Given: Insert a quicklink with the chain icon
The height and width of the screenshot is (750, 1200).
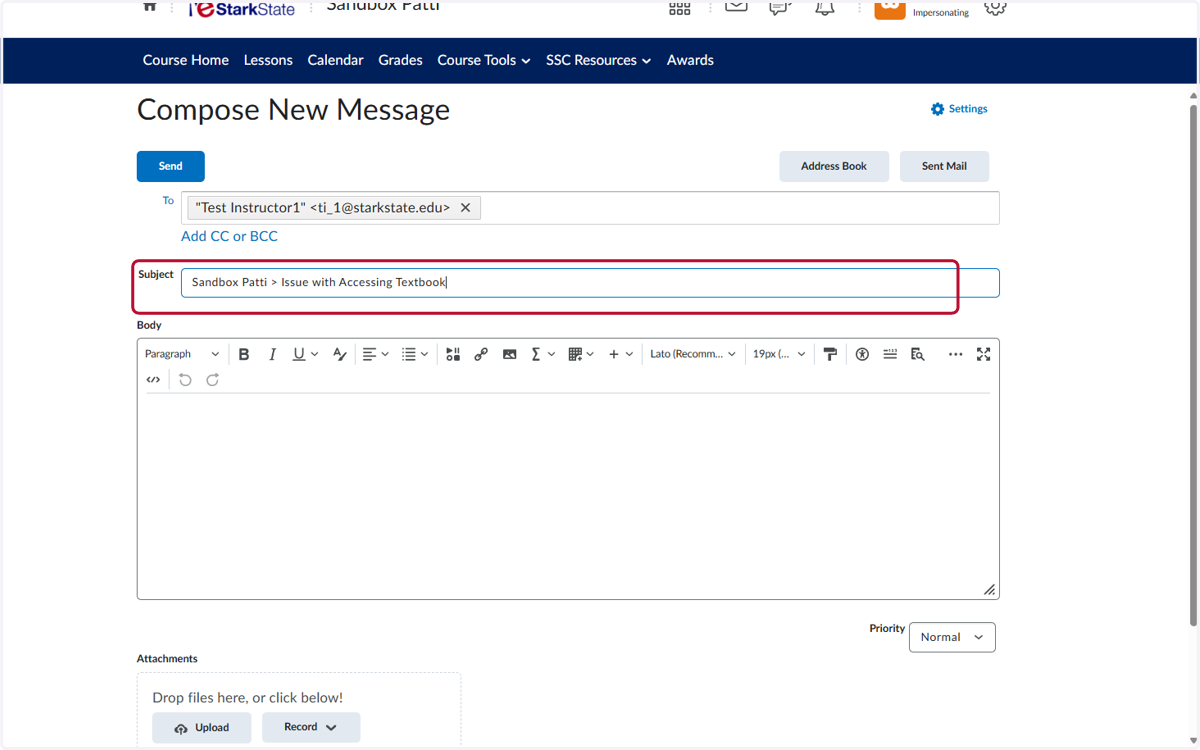Looking at the screenshot, I should pyautogui.click(x=481, y=354).
